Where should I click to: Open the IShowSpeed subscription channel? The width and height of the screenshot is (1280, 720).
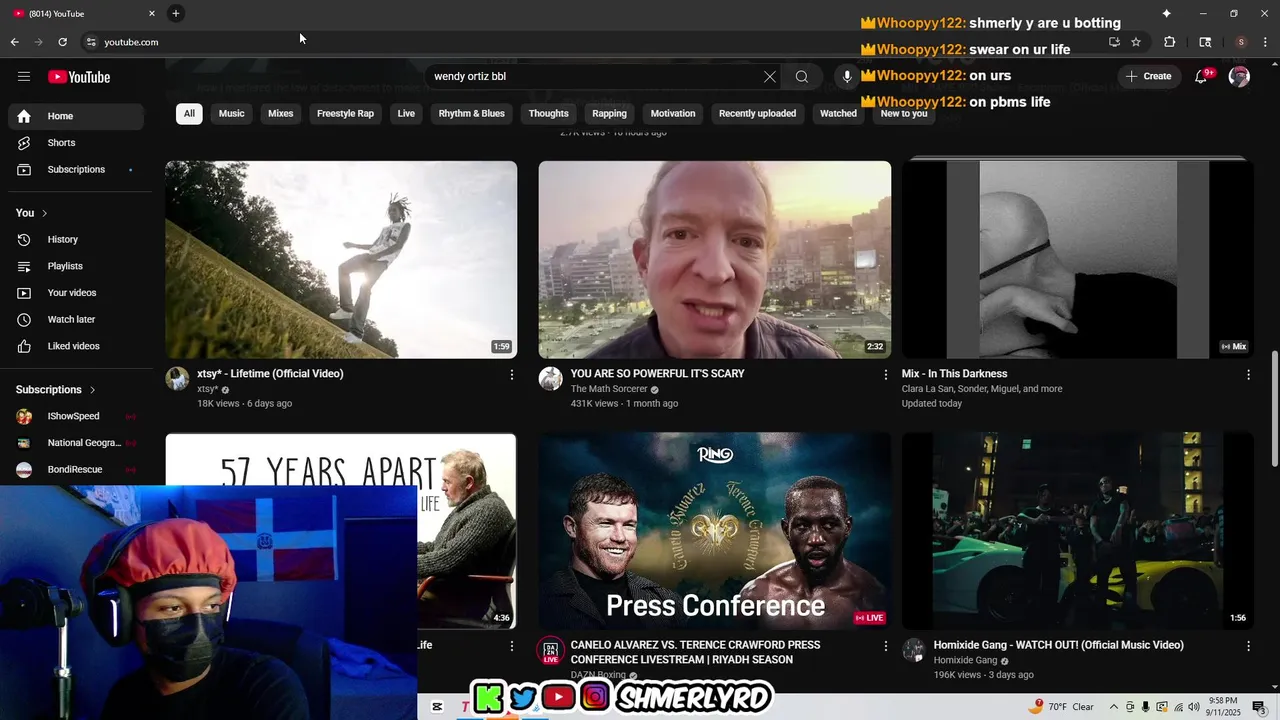76,416
